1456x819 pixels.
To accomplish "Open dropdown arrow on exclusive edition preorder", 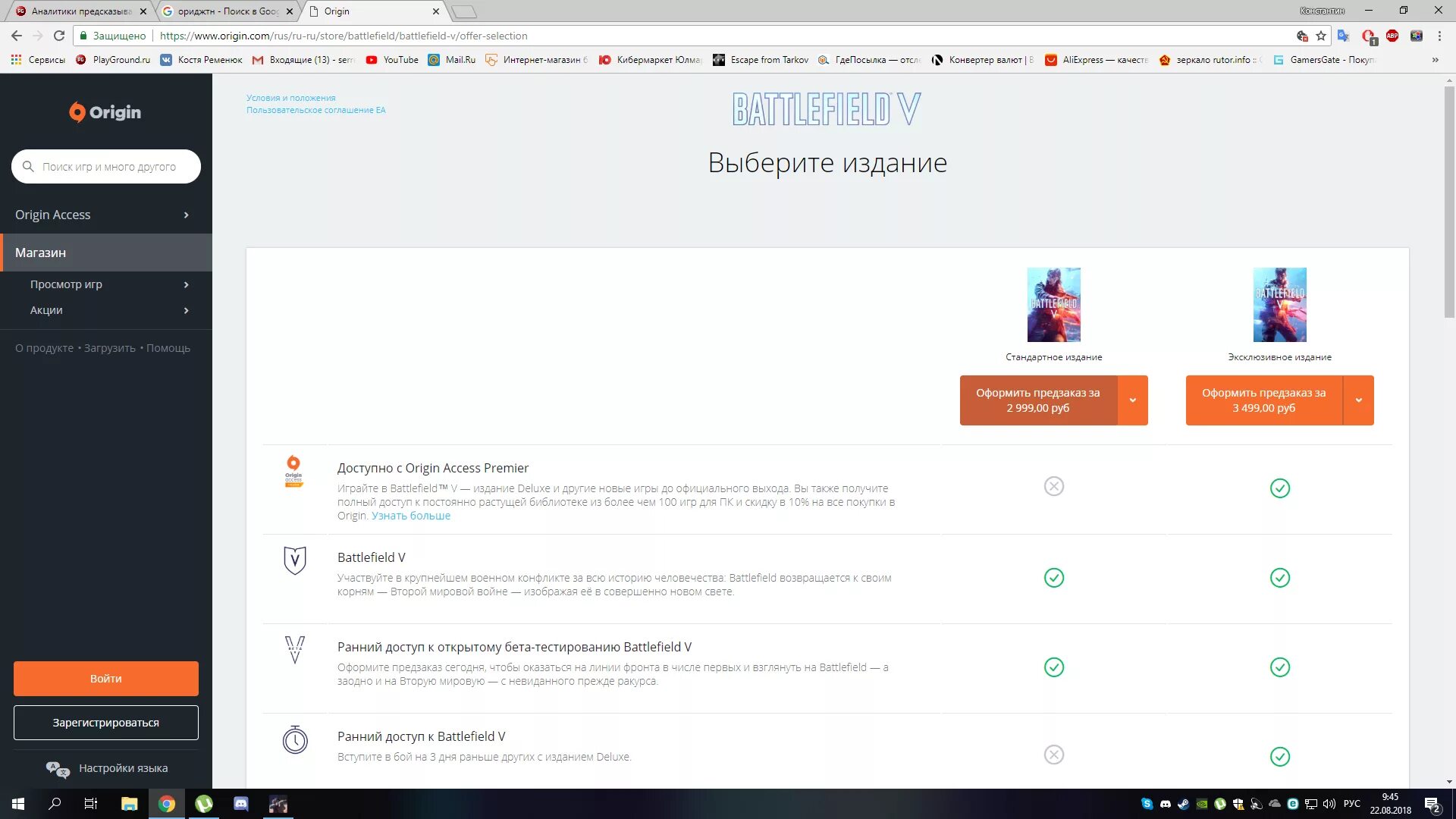I will [1358, 400].
